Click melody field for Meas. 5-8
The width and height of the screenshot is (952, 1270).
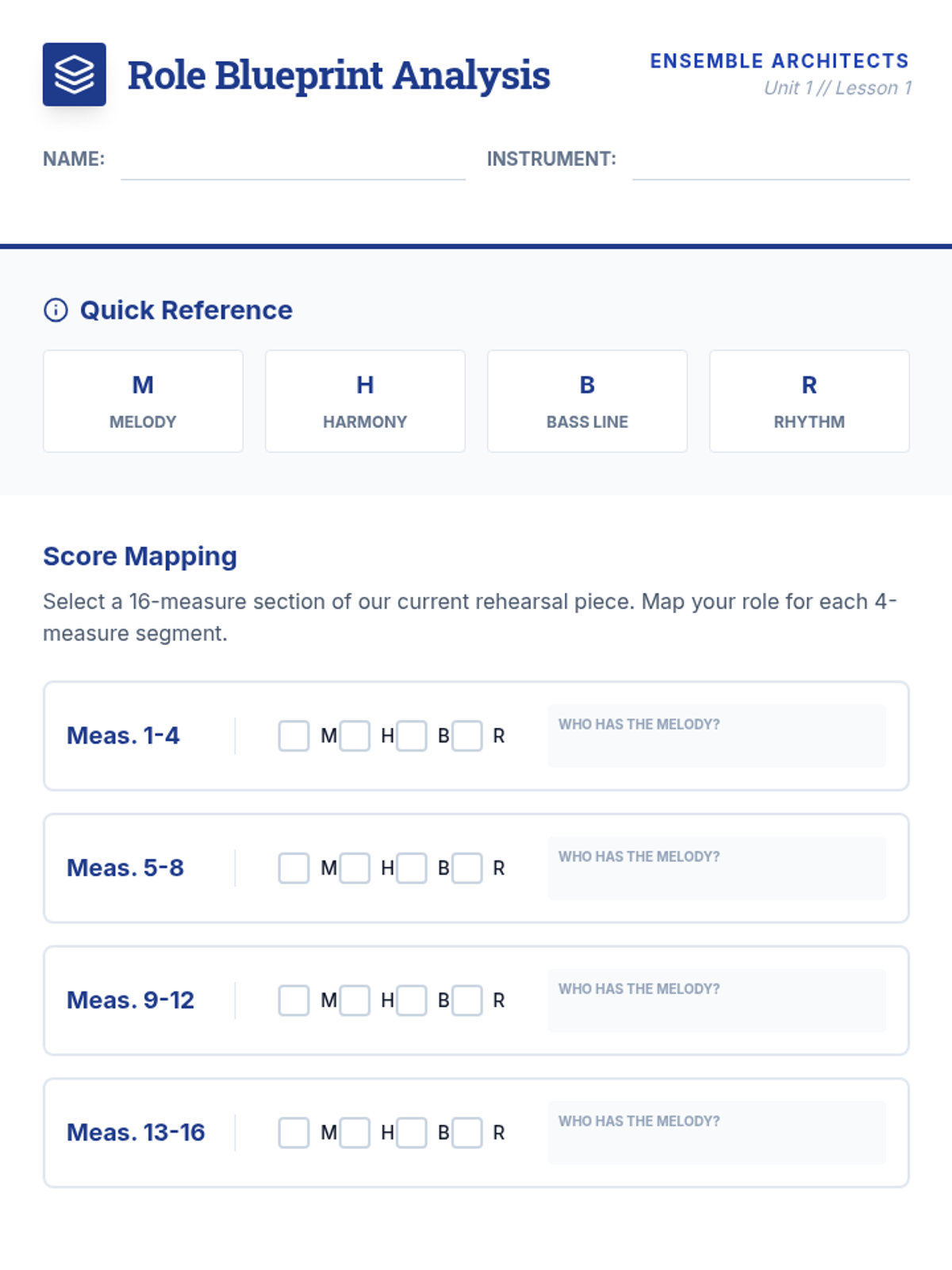(716, 868)
